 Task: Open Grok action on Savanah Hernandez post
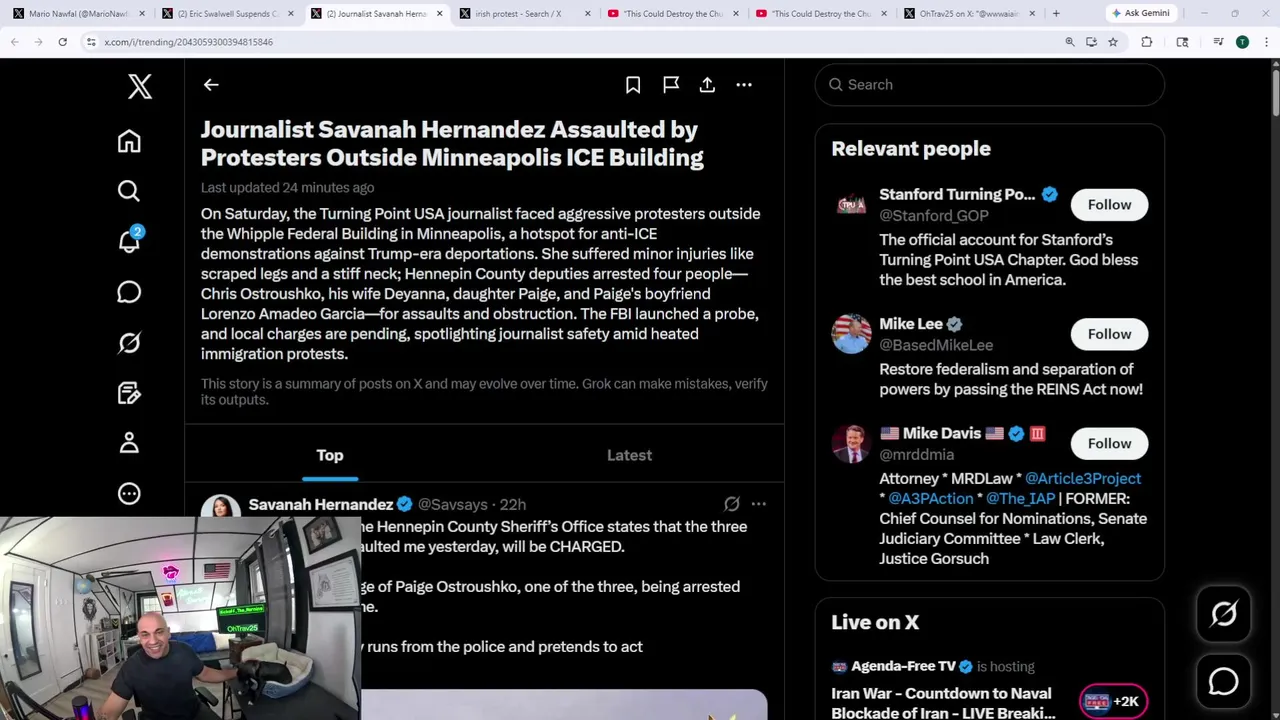tap(732, 504)
